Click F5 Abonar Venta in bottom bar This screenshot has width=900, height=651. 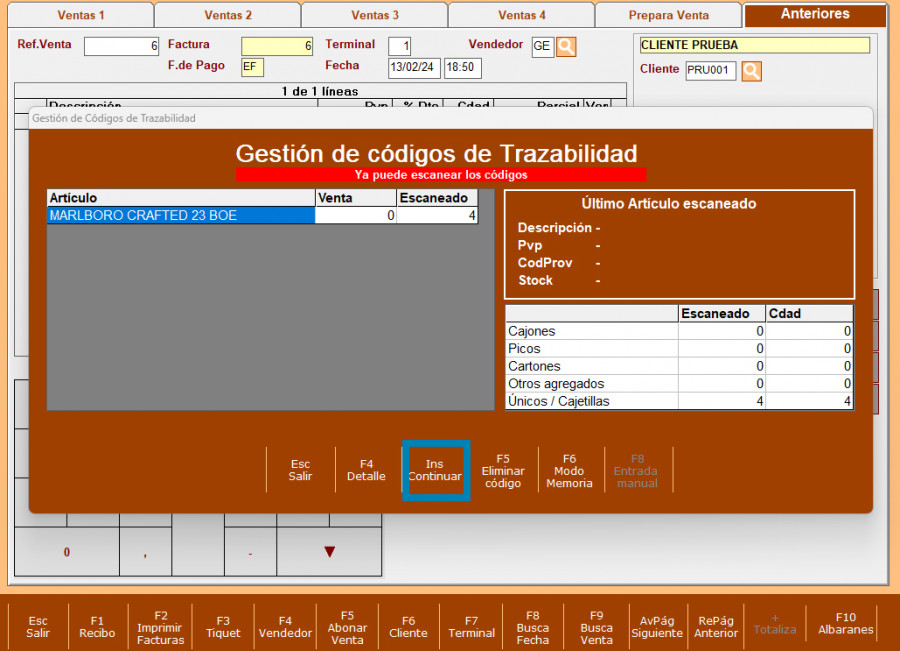(x=347, y=627)
